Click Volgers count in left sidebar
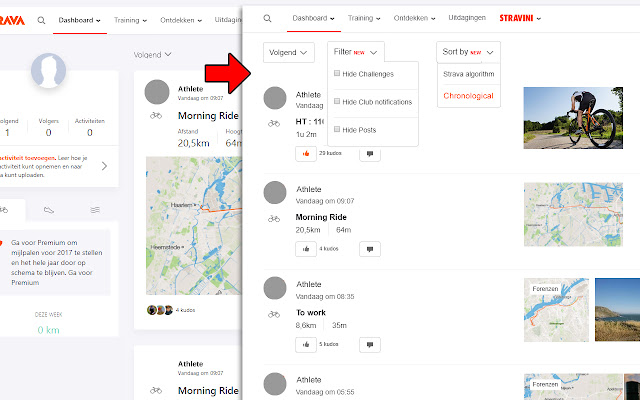The image size is (640, 400). (x=49, y=132)
